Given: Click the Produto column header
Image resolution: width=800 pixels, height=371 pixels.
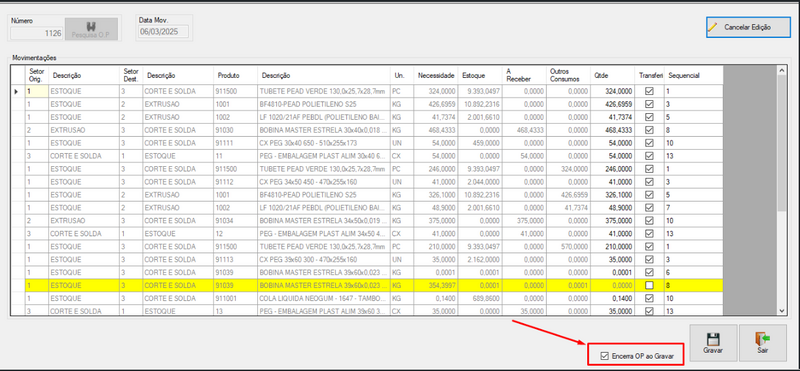Looking at the screenshot, I should (x=236, y=75).
